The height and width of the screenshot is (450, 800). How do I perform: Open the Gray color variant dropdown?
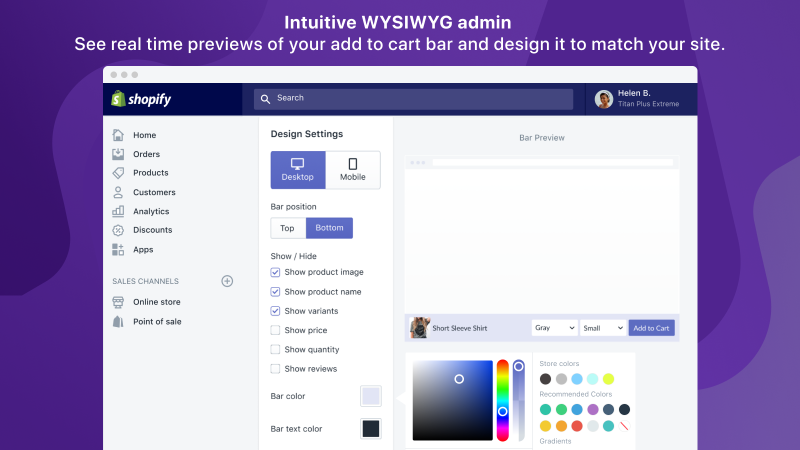(x=554, y=328)
